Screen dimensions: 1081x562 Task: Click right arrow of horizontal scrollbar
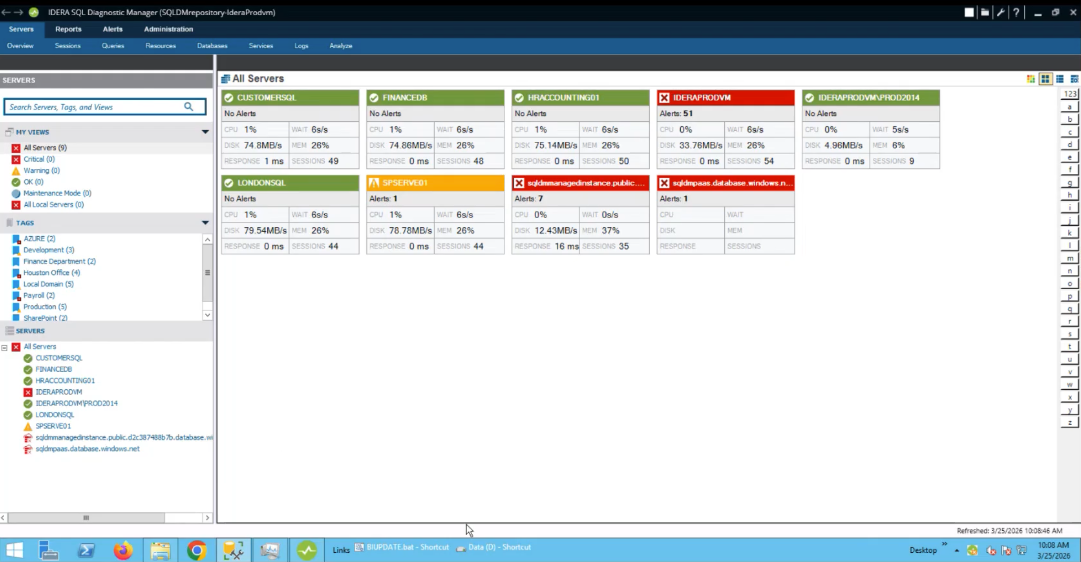pos(207,517)
